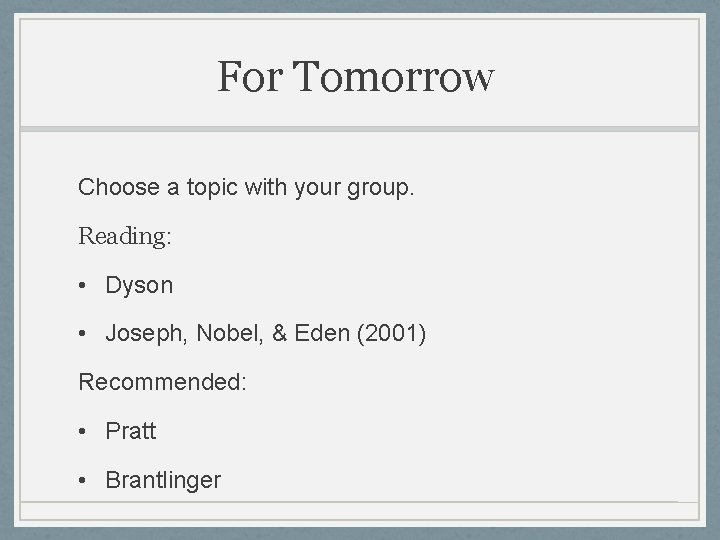Click the horizontal divider line under the title

pyautogui.click(x=360, y=129)
